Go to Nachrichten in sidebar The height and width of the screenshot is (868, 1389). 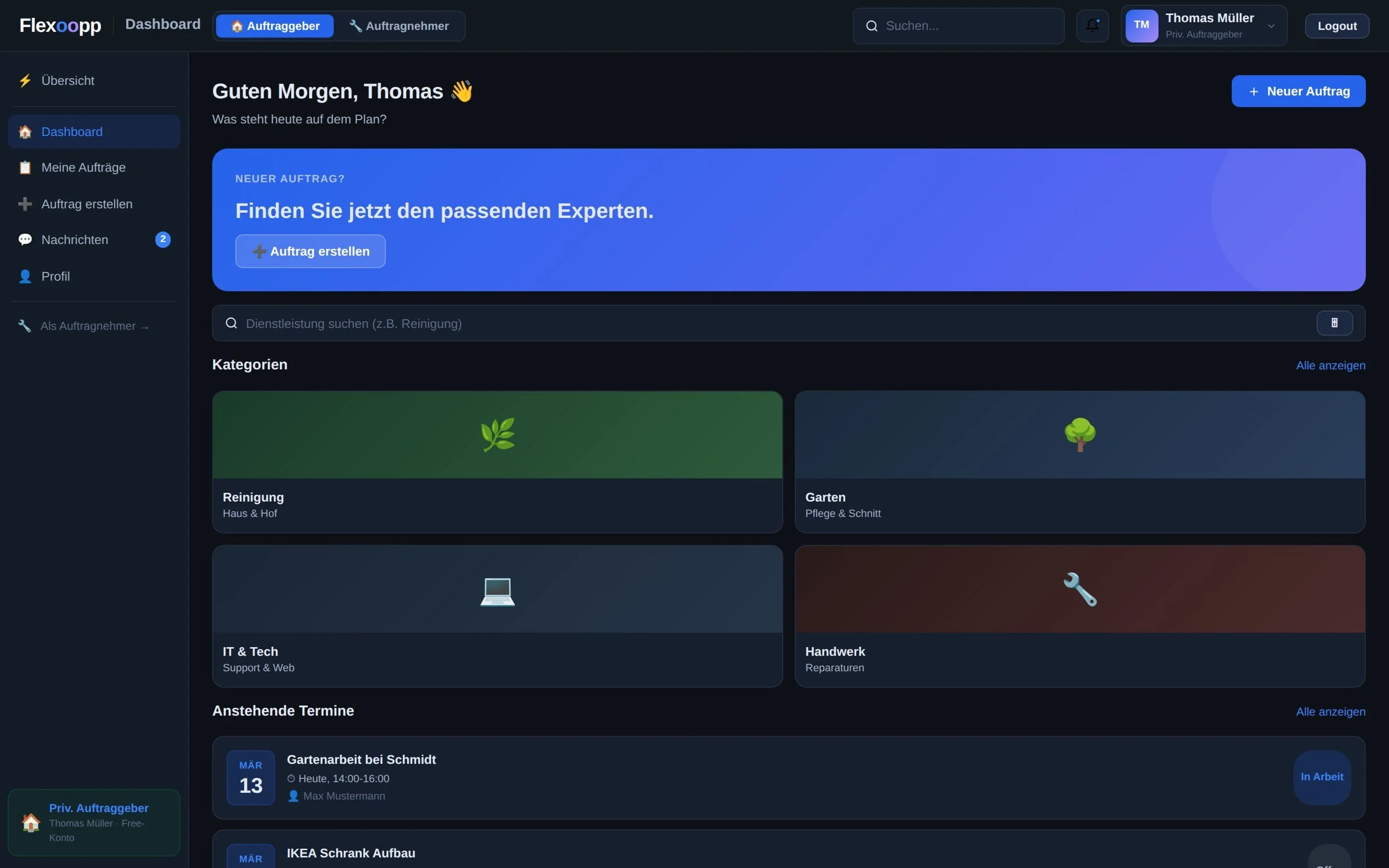tap(94, 240)
